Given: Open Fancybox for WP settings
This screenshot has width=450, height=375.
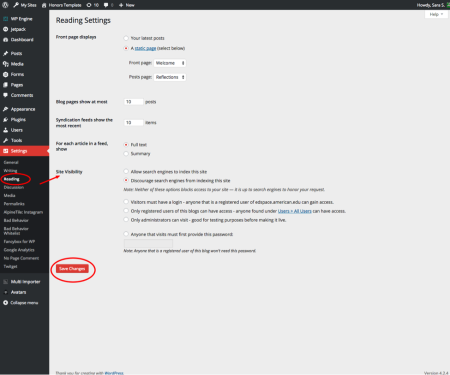Looking at the screenshot, I should (19, 241).
